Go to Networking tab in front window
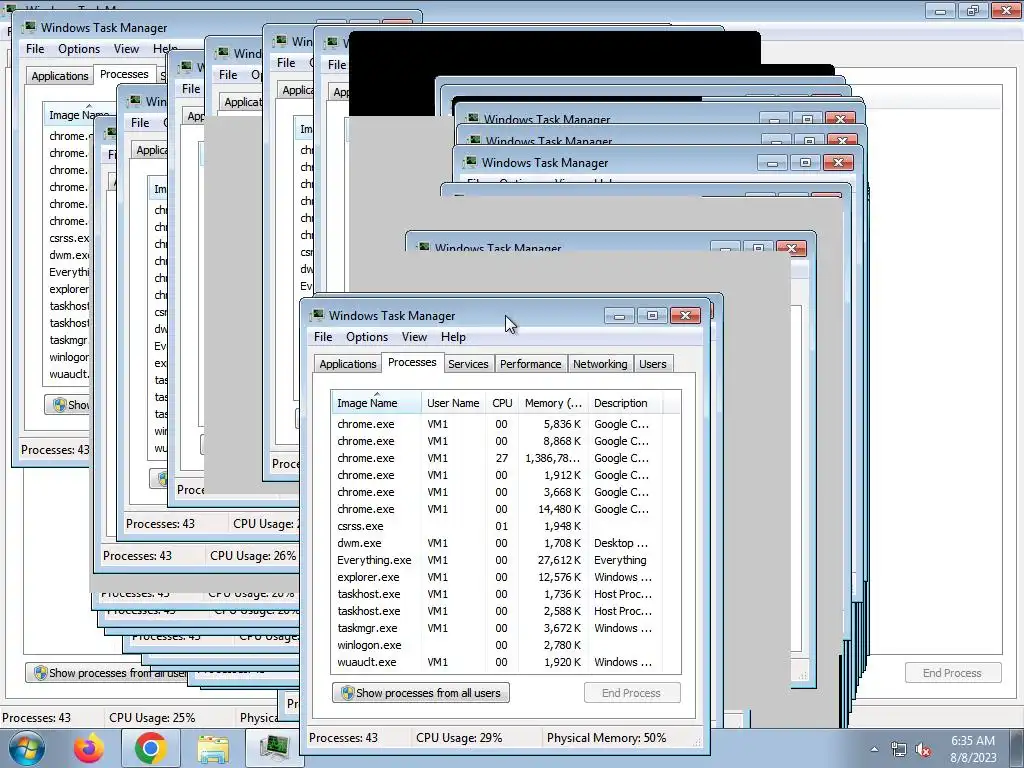The image size is (1024, 768). 600,364
